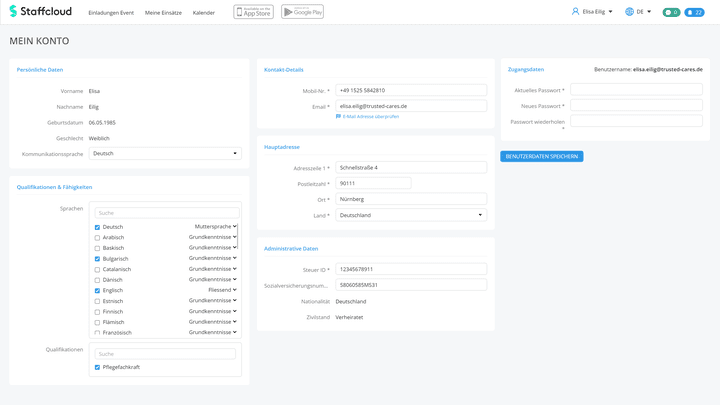The image size is (720, 405).
Task: Click the globe language icon
Action: pos(629,12)
